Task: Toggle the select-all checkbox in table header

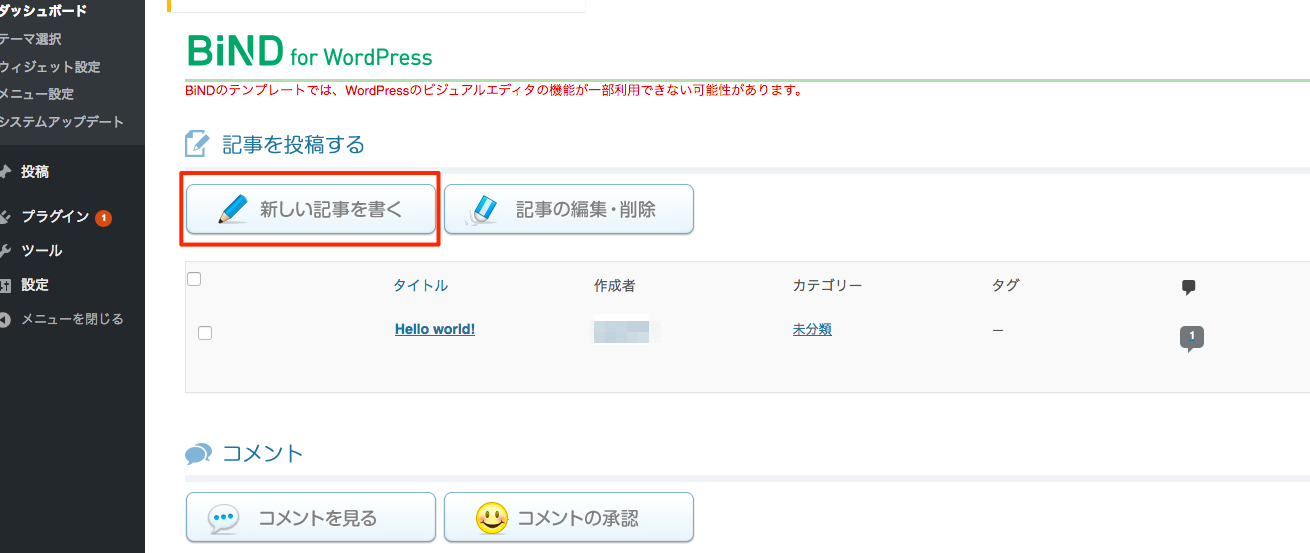Action: coord(195,279)
